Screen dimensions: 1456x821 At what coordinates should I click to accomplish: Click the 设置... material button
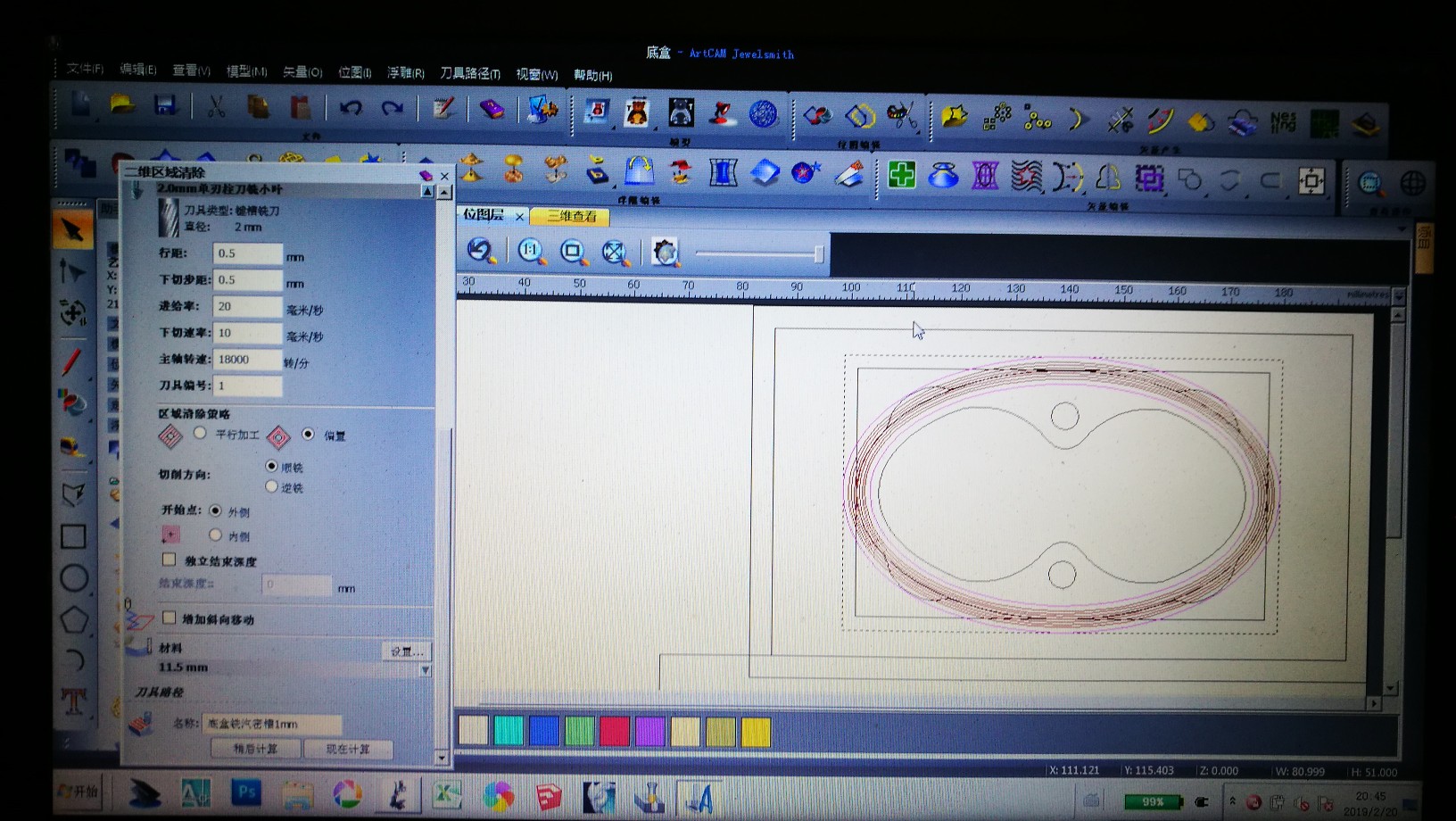click(406, 651)
